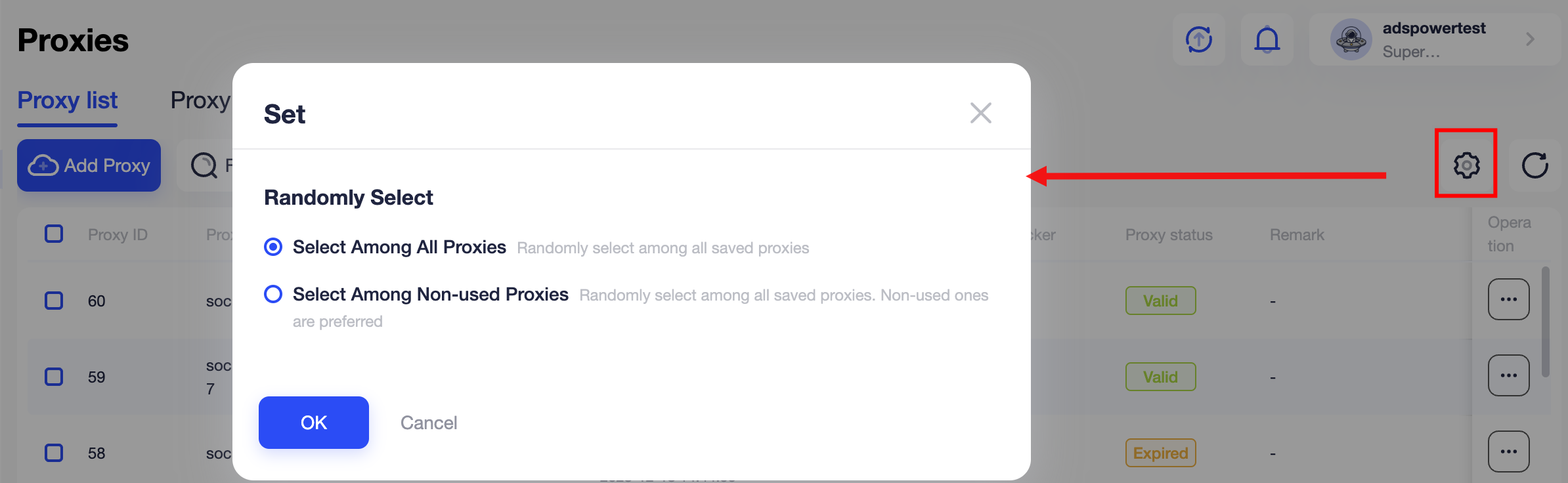Expand the account details chevron
Screen dimensions: 1568x483
coord(1531,39)
